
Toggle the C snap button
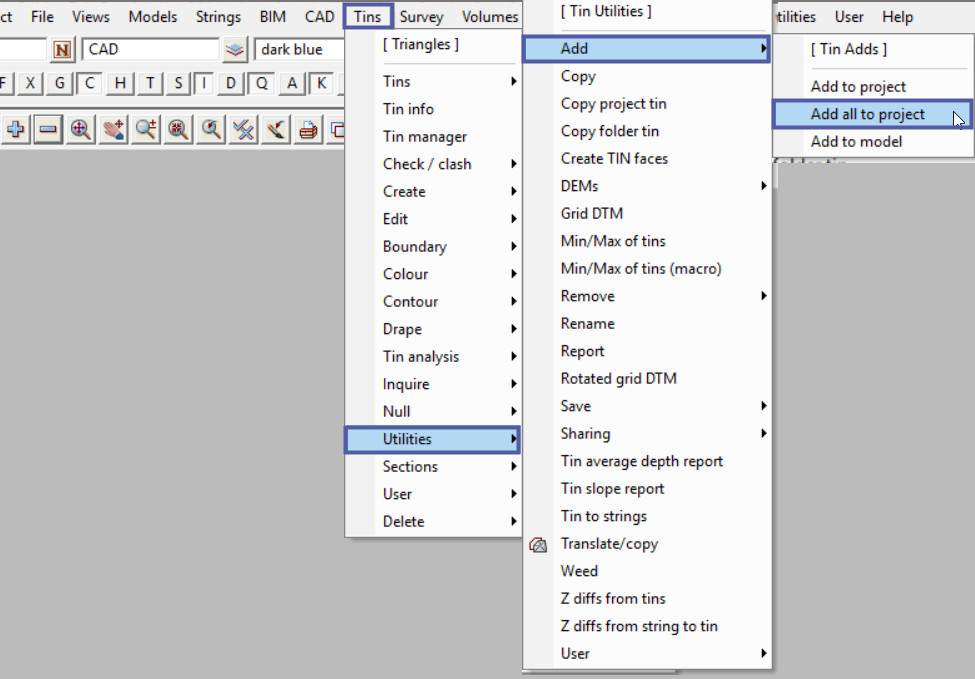[x=90, y=83]
